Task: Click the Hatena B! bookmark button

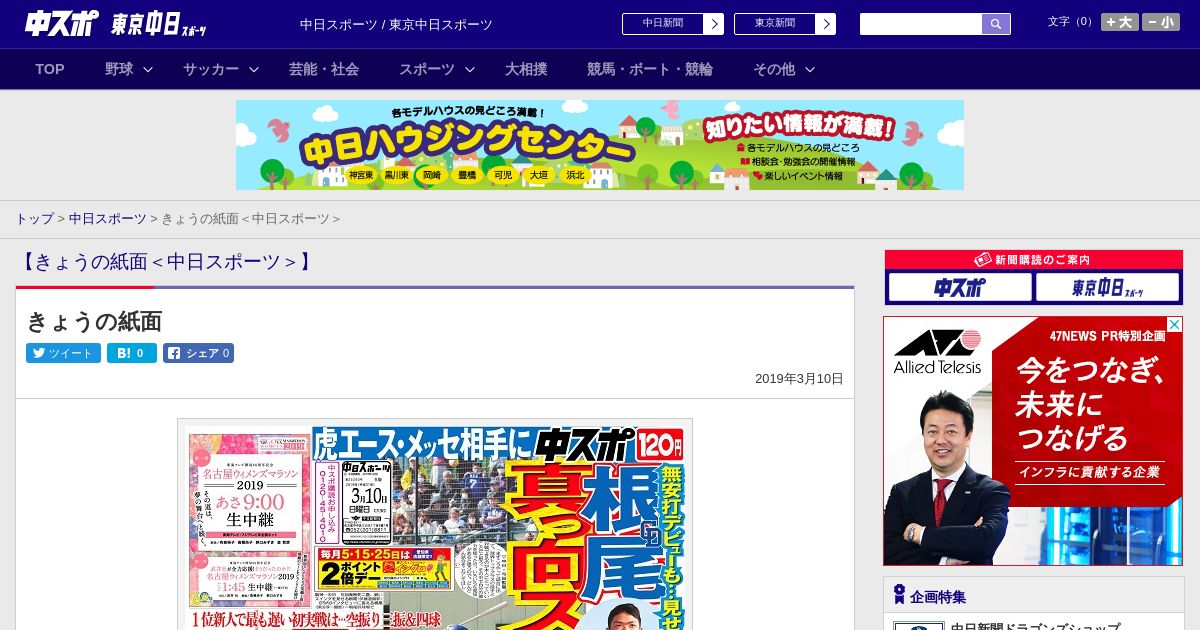Action: [132, 353]
